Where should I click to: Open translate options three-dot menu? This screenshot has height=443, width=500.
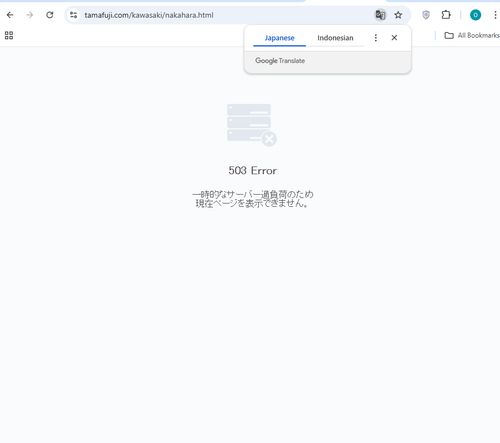click(376, 38)
